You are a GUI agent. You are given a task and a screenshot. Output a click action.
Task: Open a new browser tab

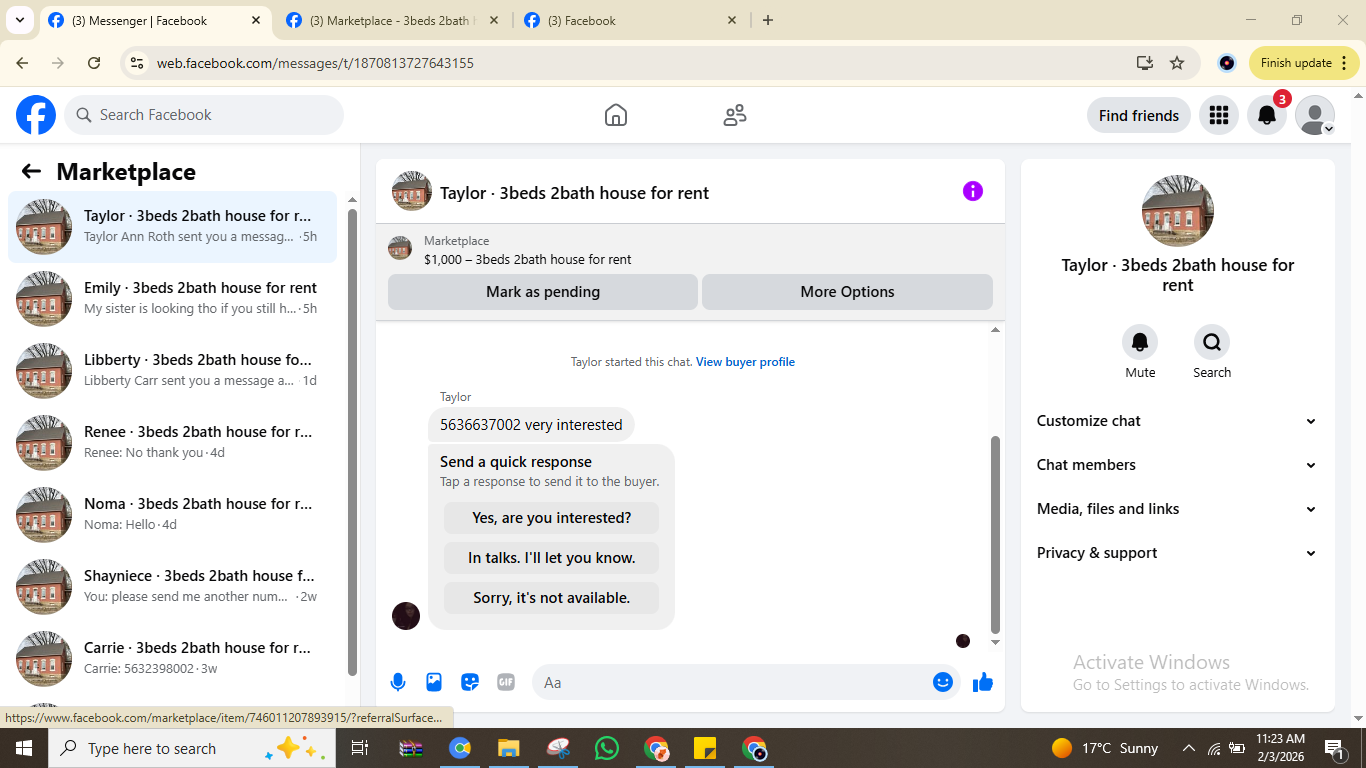(768, 20)
